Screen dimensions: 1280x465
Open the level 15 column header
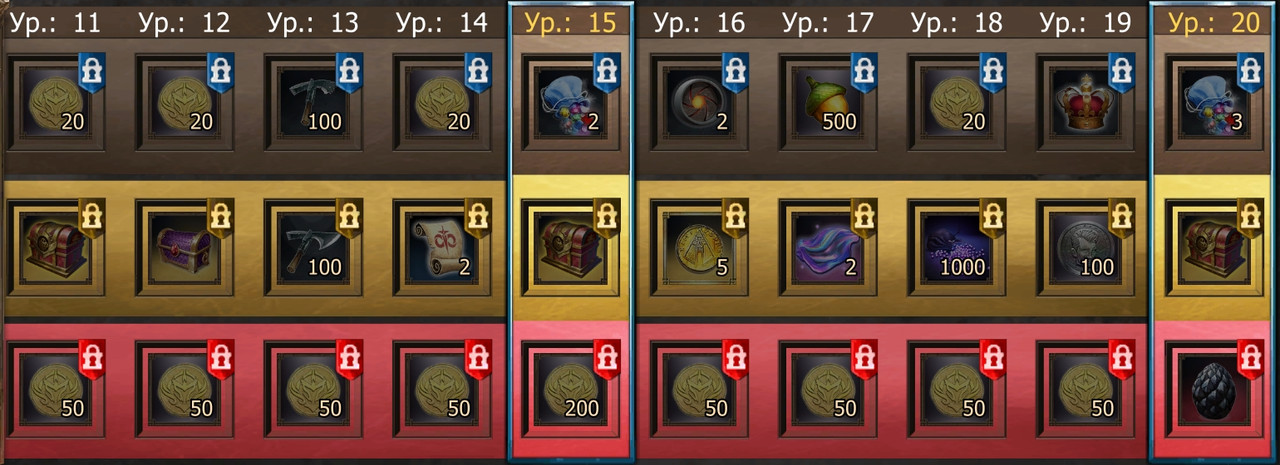tap(570, 21)
